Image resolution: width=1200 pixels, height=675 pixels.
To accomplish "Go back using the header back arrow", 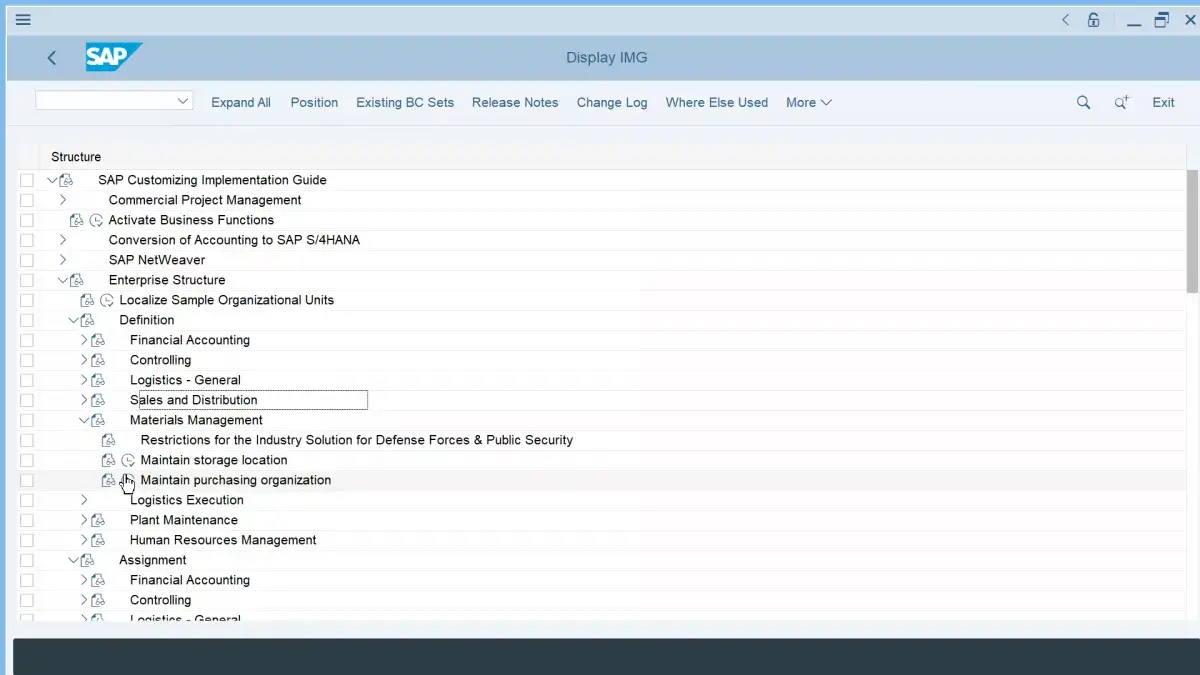I will pyautogui.click(x=52, y=58).
